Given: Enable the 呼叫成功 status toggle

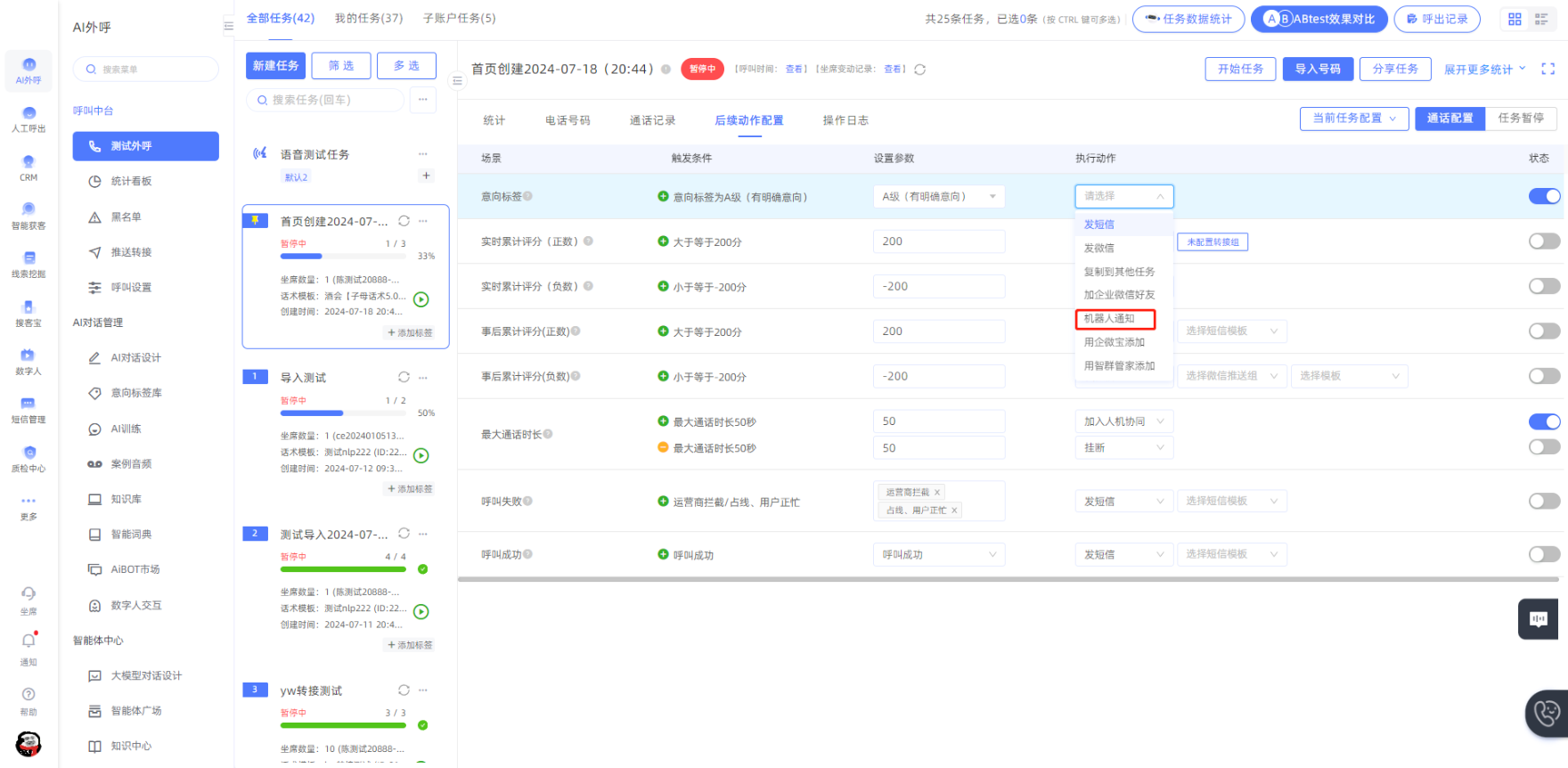Looking at the screenshot, I should (1544, 554).
